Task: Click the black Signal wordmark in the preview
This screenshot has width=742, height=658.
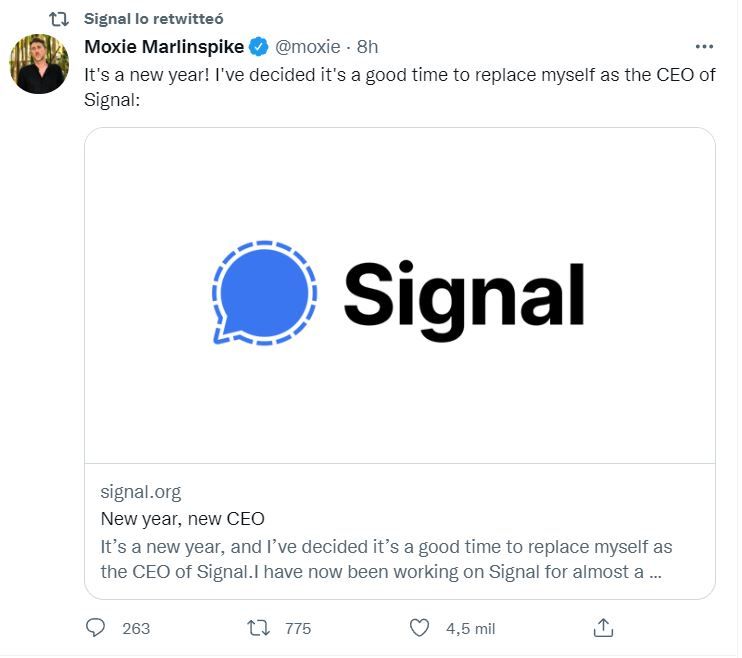Action: [464, 295]
